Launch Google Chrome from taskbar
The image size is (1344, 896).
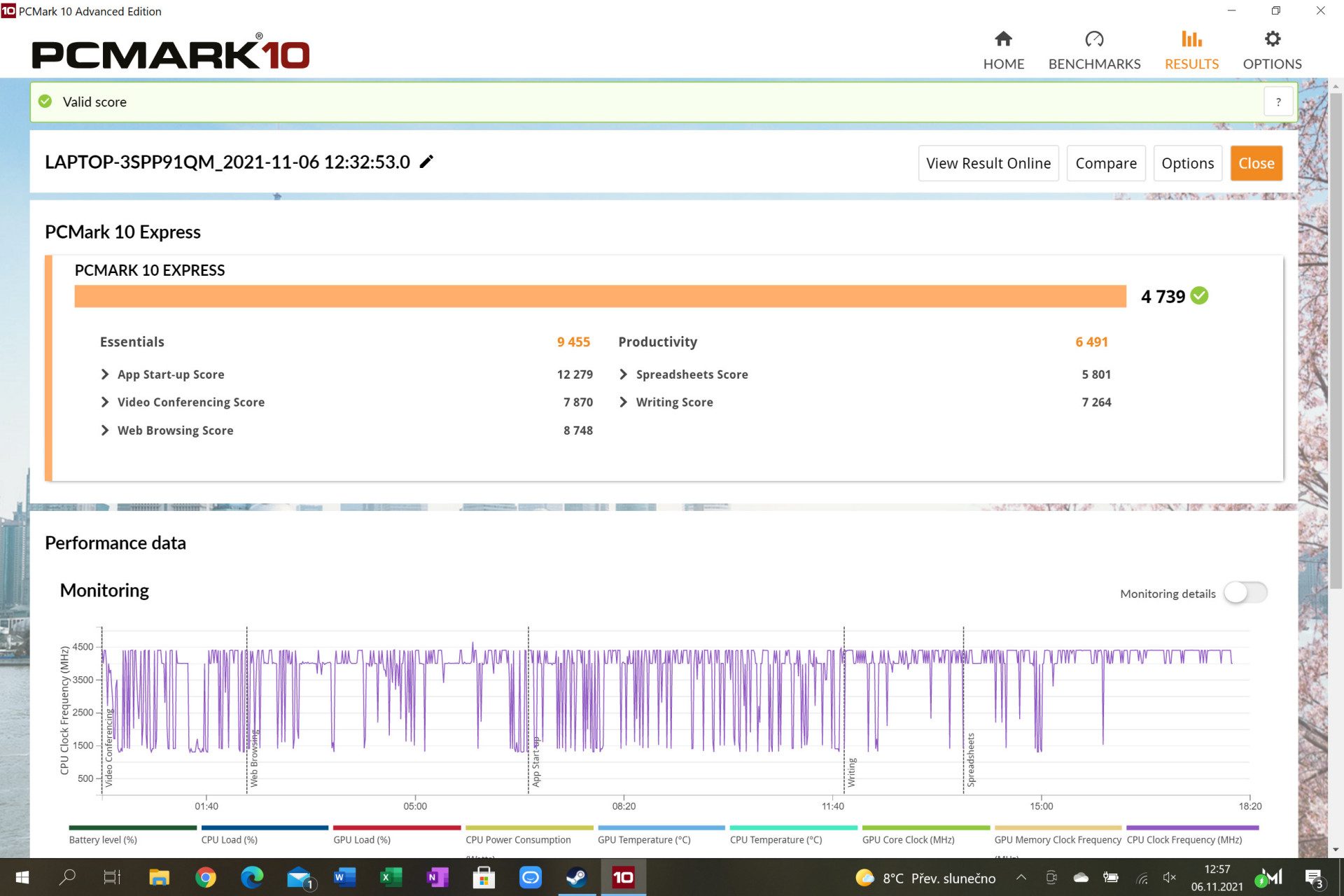point(205,877)
